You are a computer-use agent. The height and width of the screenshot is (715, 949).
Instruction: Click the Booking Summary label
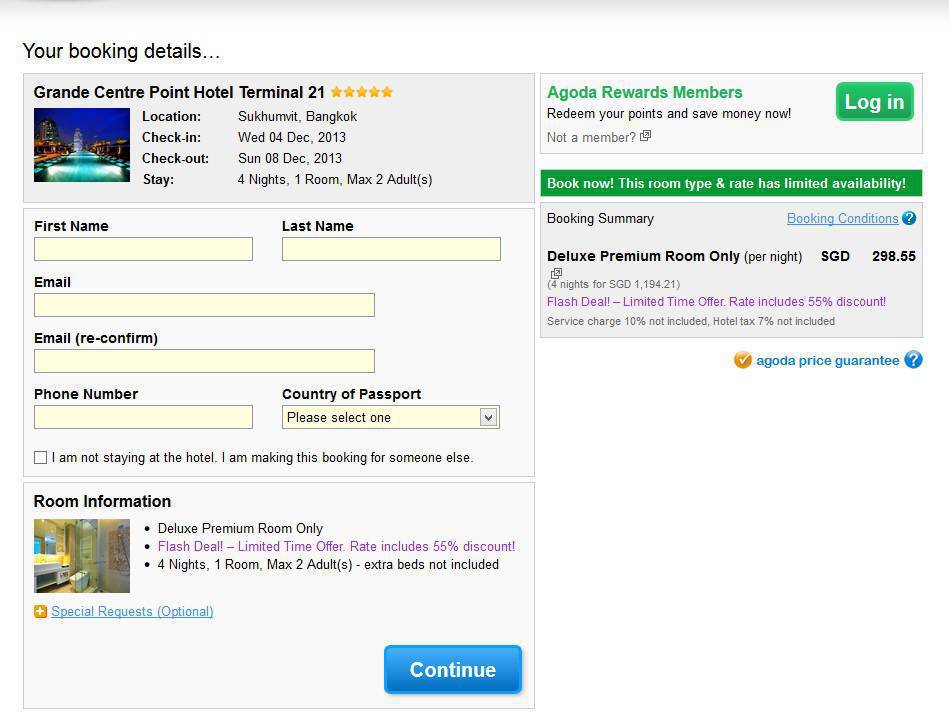[600, 219]
